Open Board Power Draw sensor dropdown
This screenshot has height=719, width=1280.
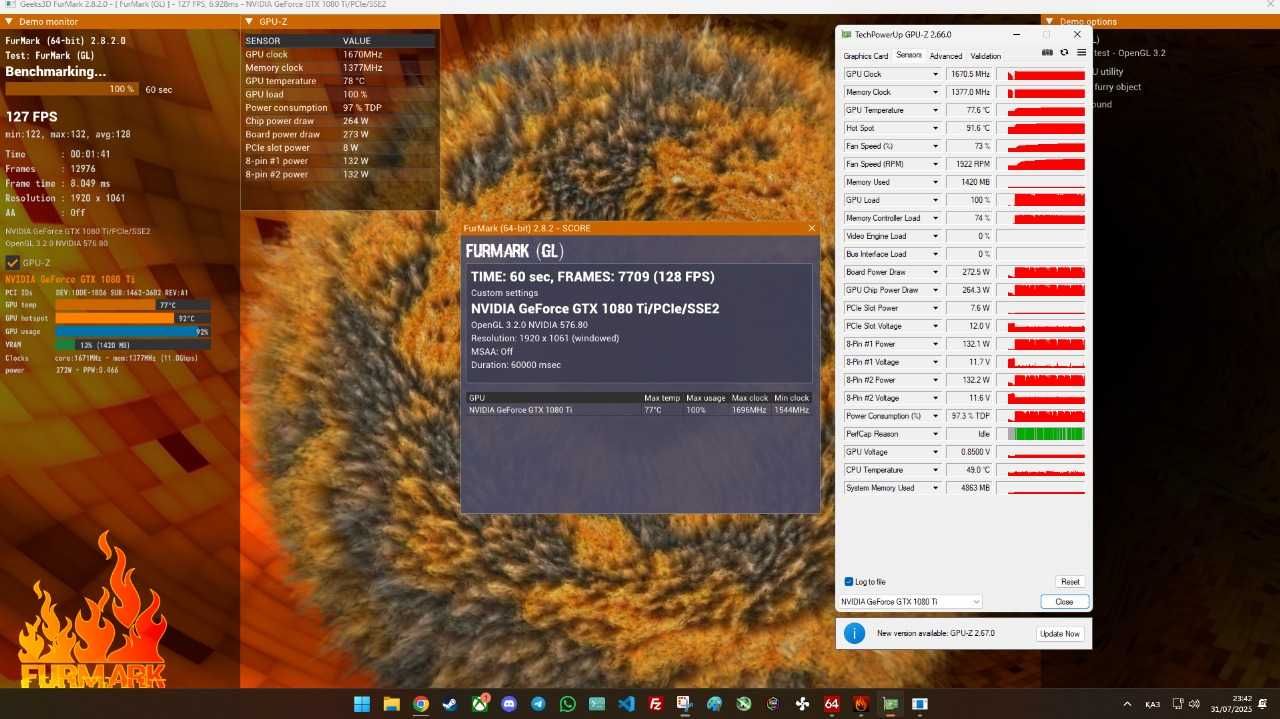click(936, 272)
